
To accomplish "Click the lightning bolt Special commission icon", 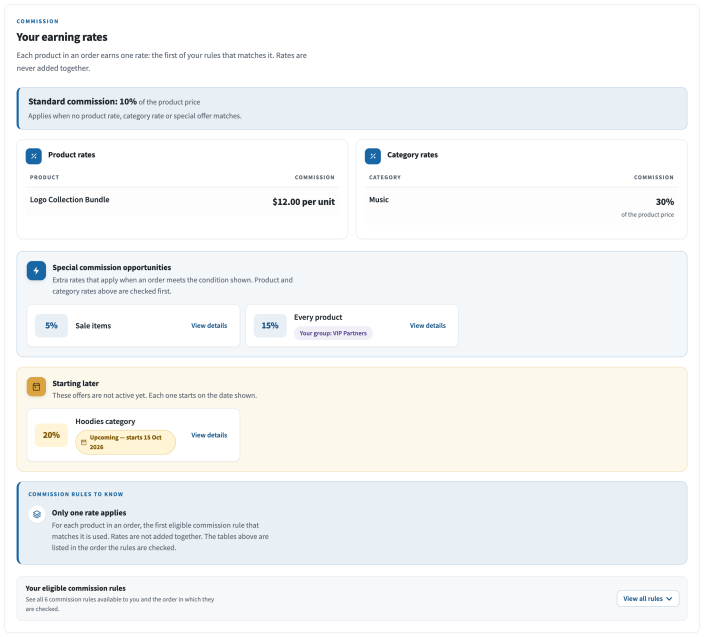I will pos(36,271).
